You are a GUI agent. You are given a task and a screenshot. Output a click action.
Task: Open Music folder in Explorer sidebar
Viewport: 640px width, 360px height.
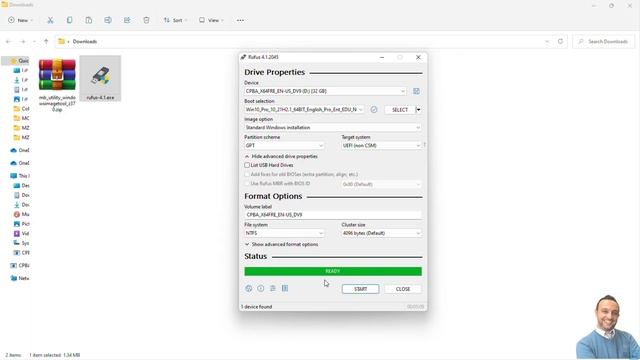pyautogui.click(x=21, y=214)
